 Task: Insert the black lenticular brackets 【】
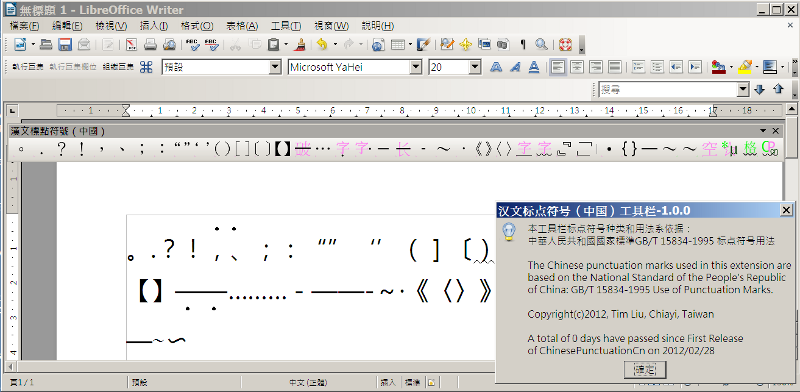click(282, 150)
